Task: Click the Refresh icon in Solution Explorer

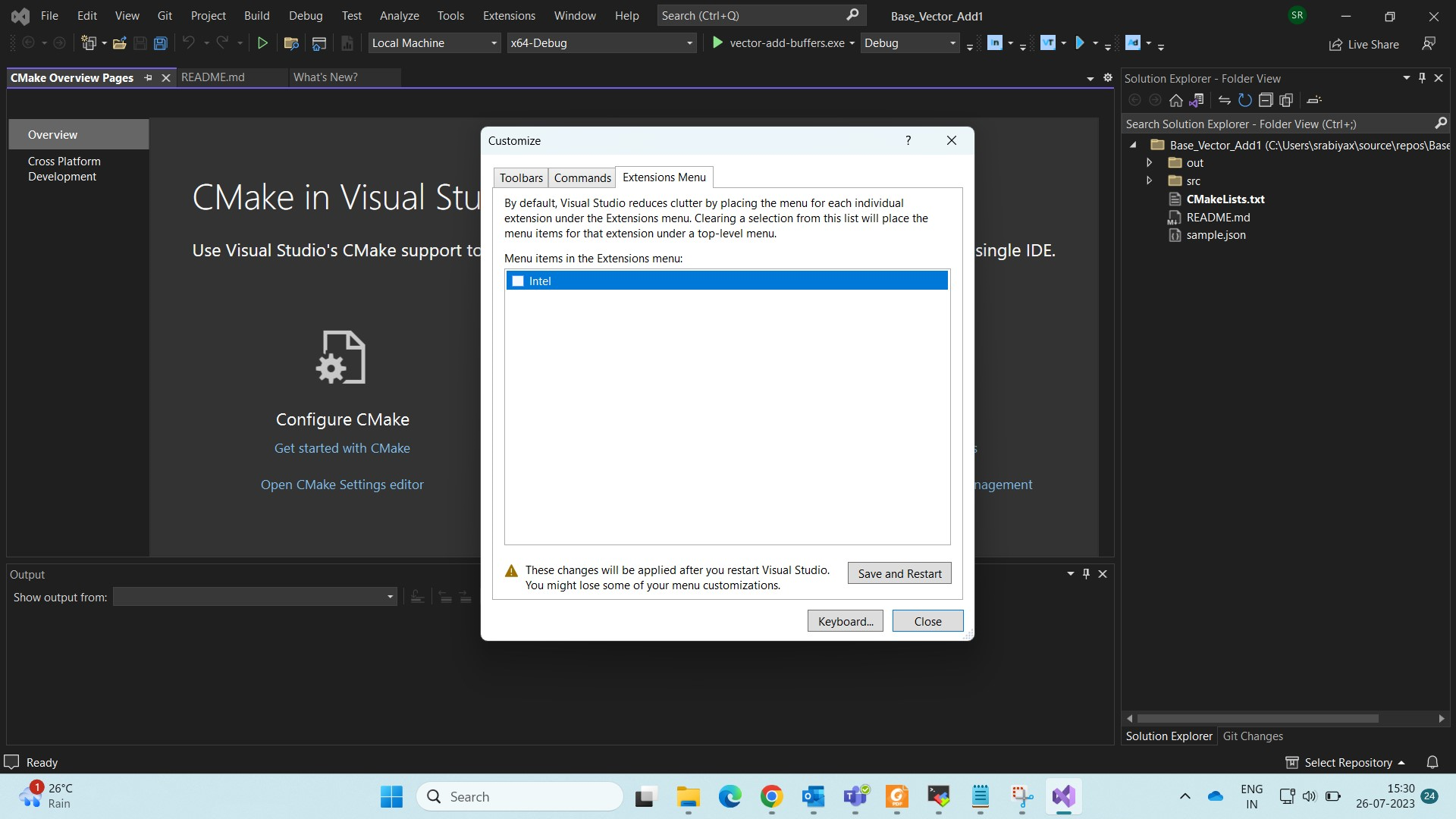Action: pos(1244,100)
